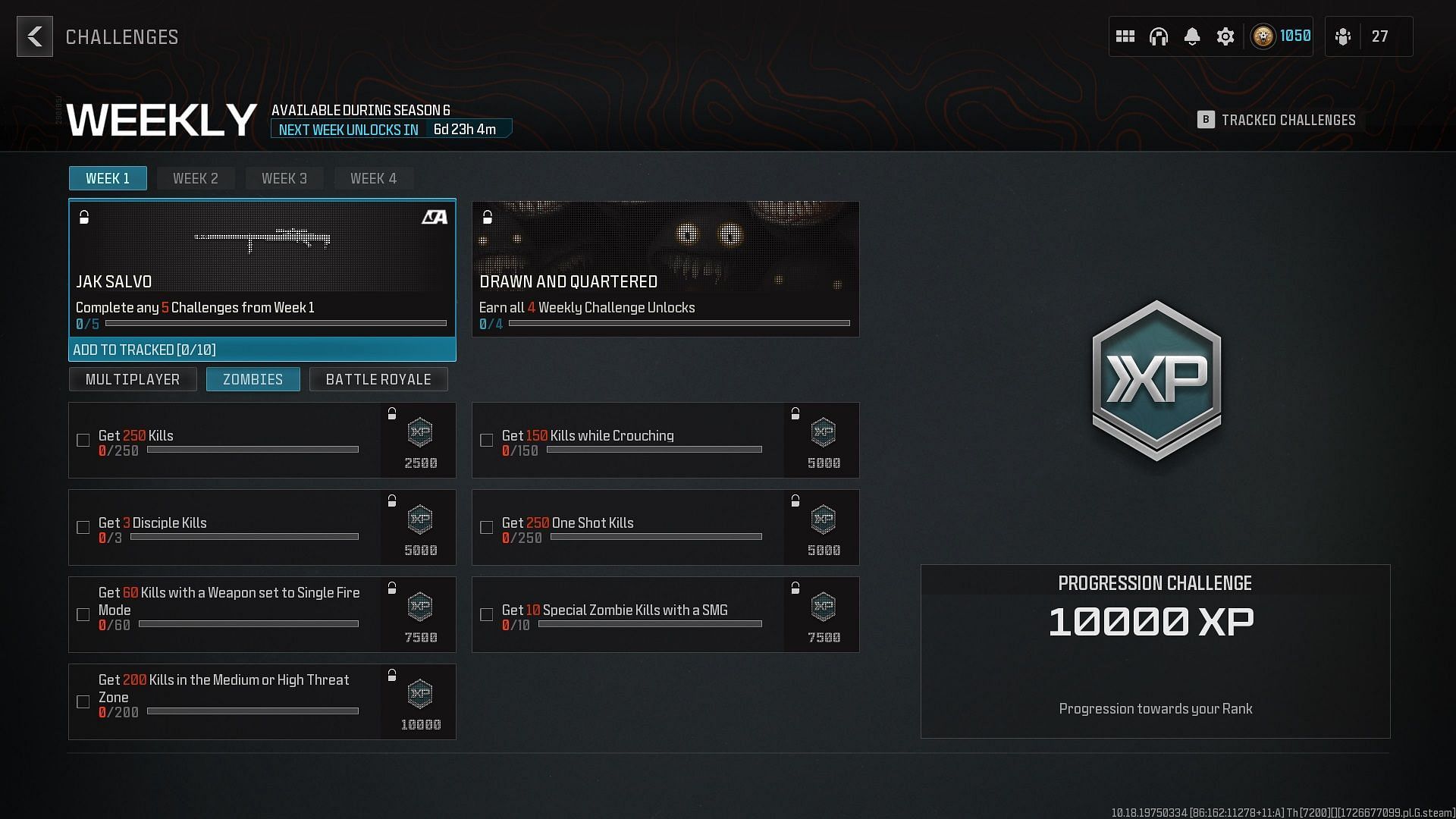Toggle the Get 250 Kills checkbox
Viewport: 1456px width, 819px height.
click(x=83, y=440)
